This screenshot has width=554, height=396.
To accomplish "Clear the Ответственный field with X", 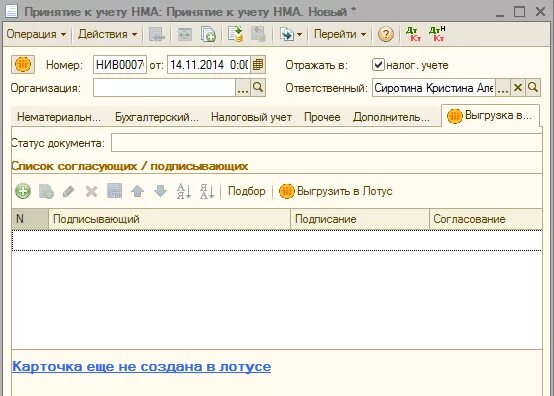I will pos(518,88).
